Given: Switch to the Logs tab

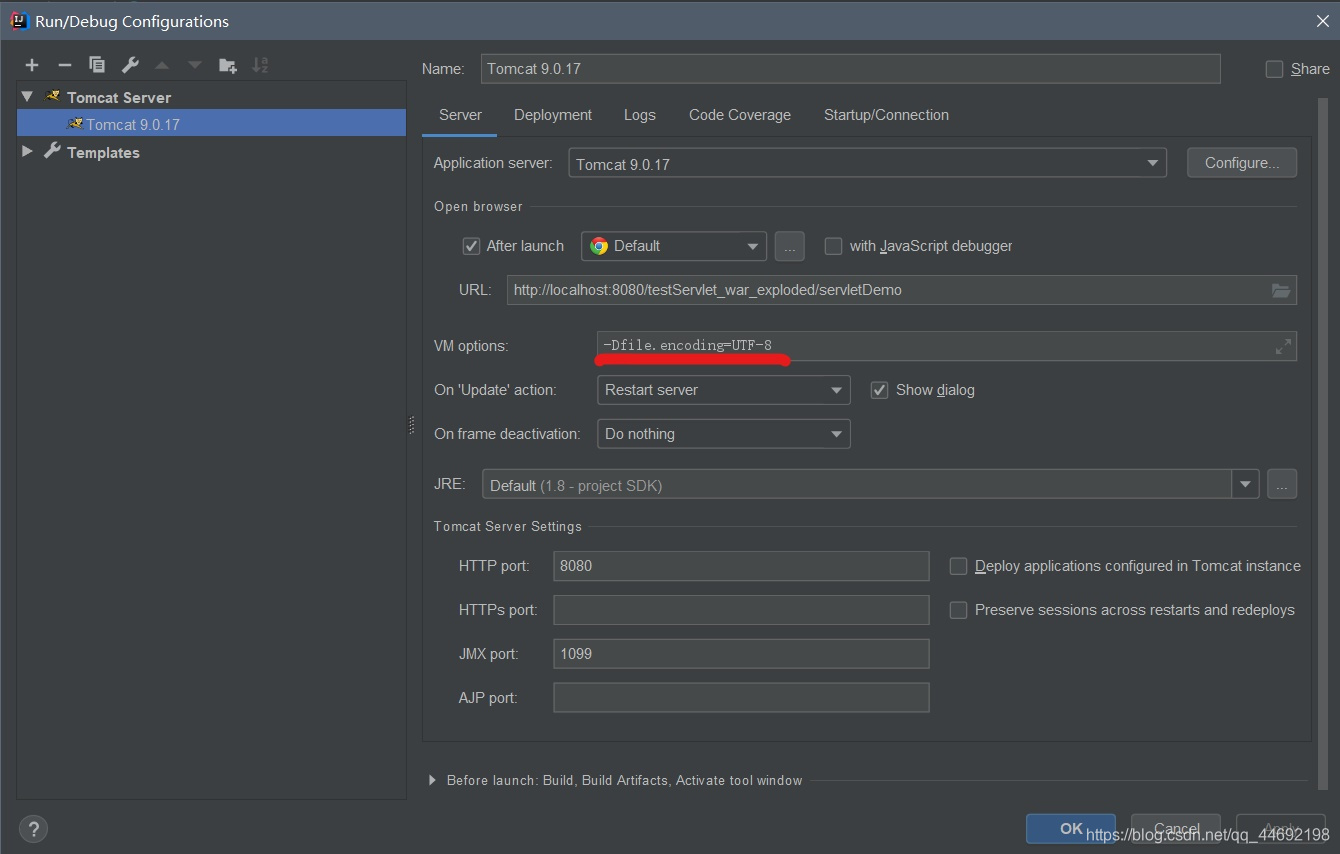Looking at the screenshot, I should pyautogui.click(x=640, y=115).
